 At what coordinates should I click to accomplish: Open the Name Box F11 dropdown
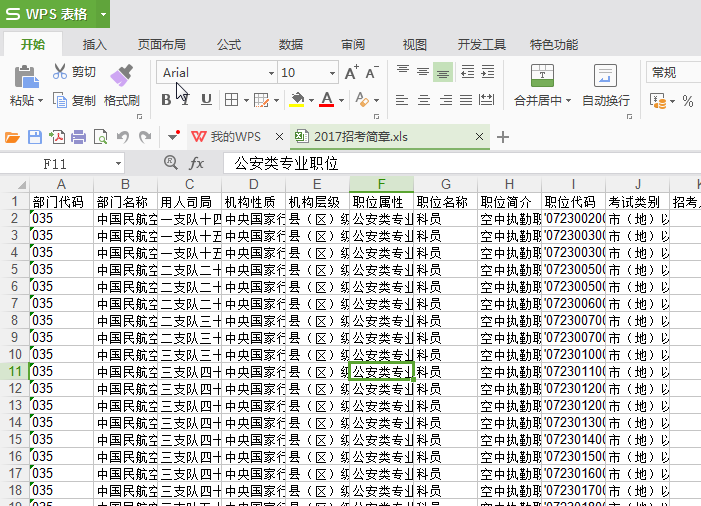118,164
